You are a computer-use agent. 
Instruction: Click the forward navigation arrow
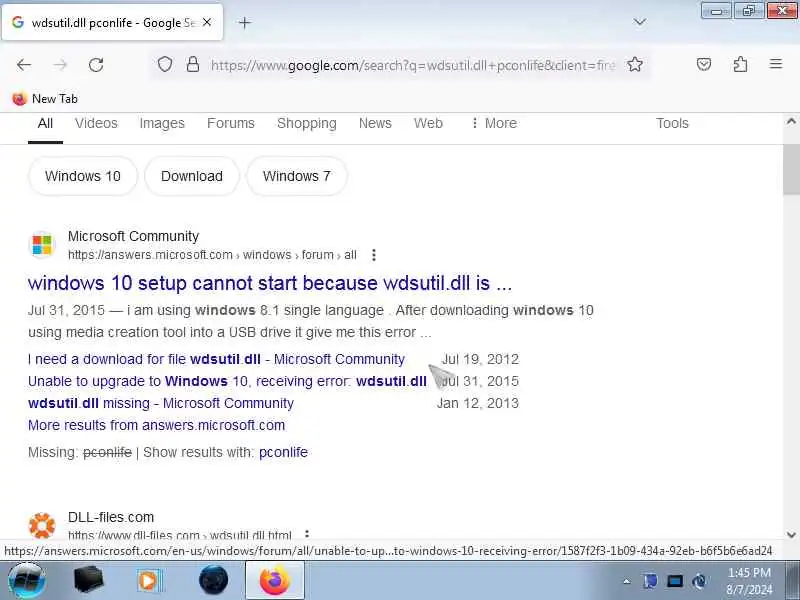(x=60, y=65)
